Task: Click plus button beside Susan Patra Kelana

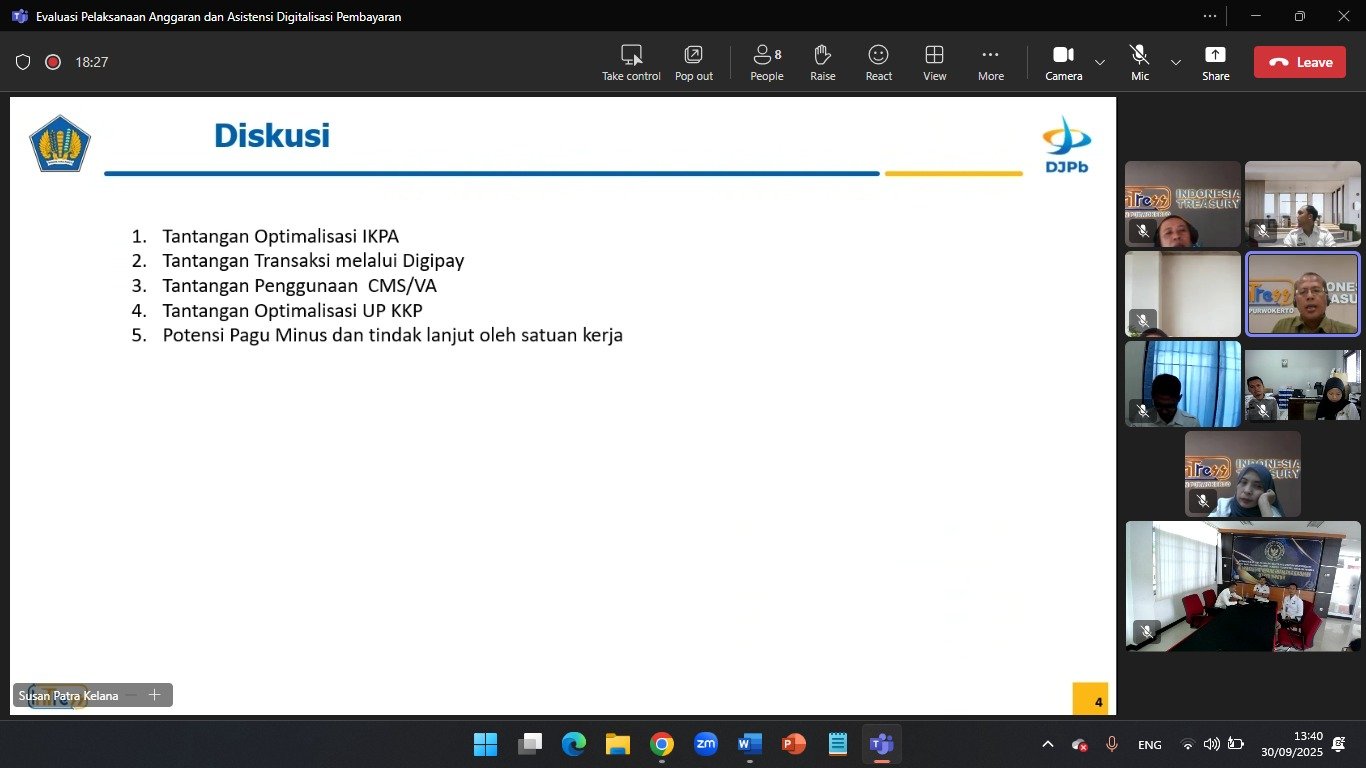Action: tap(155, 695)
